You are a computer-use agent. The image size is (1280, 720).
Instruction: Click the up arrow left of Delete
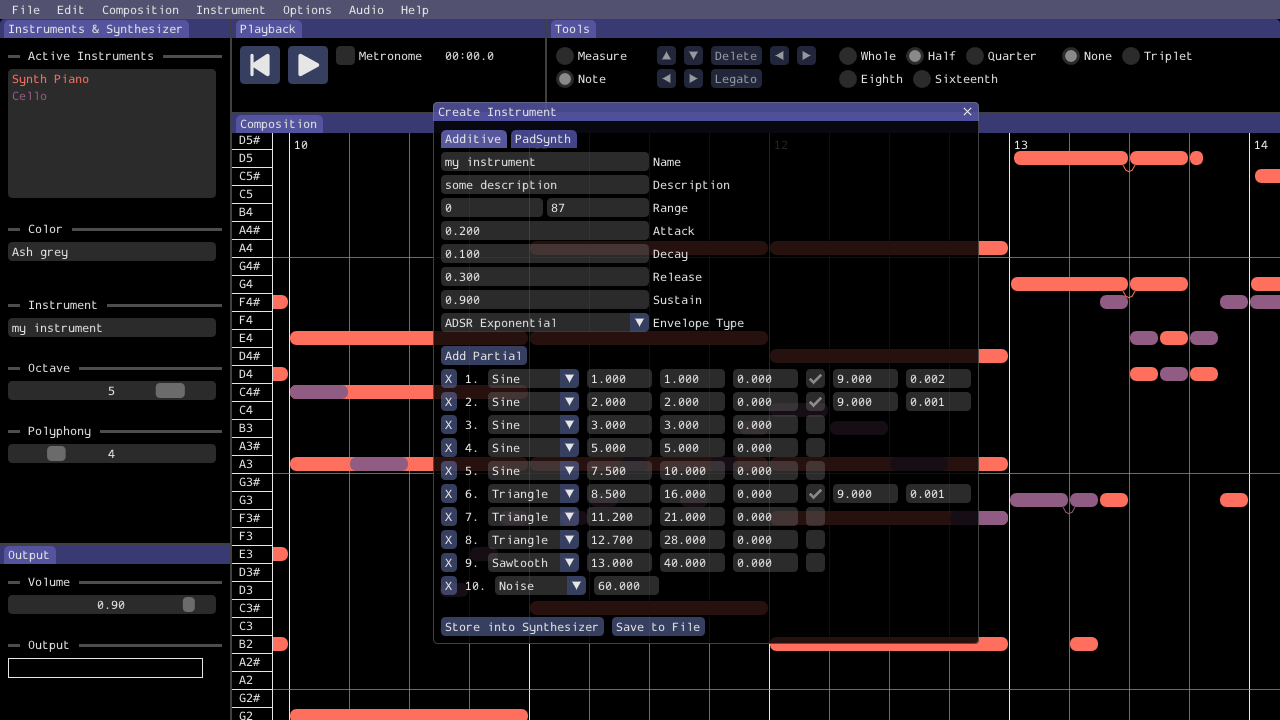click(666, 56)
